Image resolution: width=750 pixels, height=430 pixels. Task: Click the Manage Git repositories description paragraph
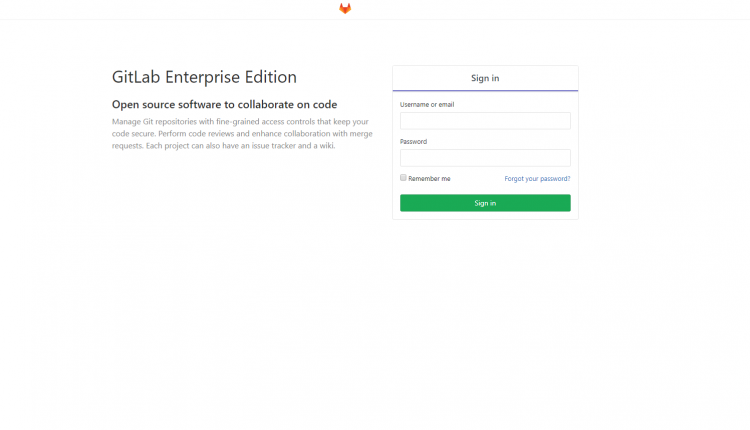240,133
